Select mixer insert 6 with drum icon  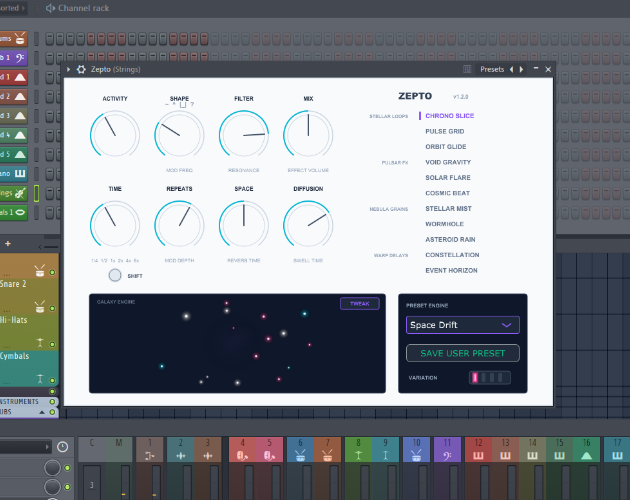(x=300, y=449)
